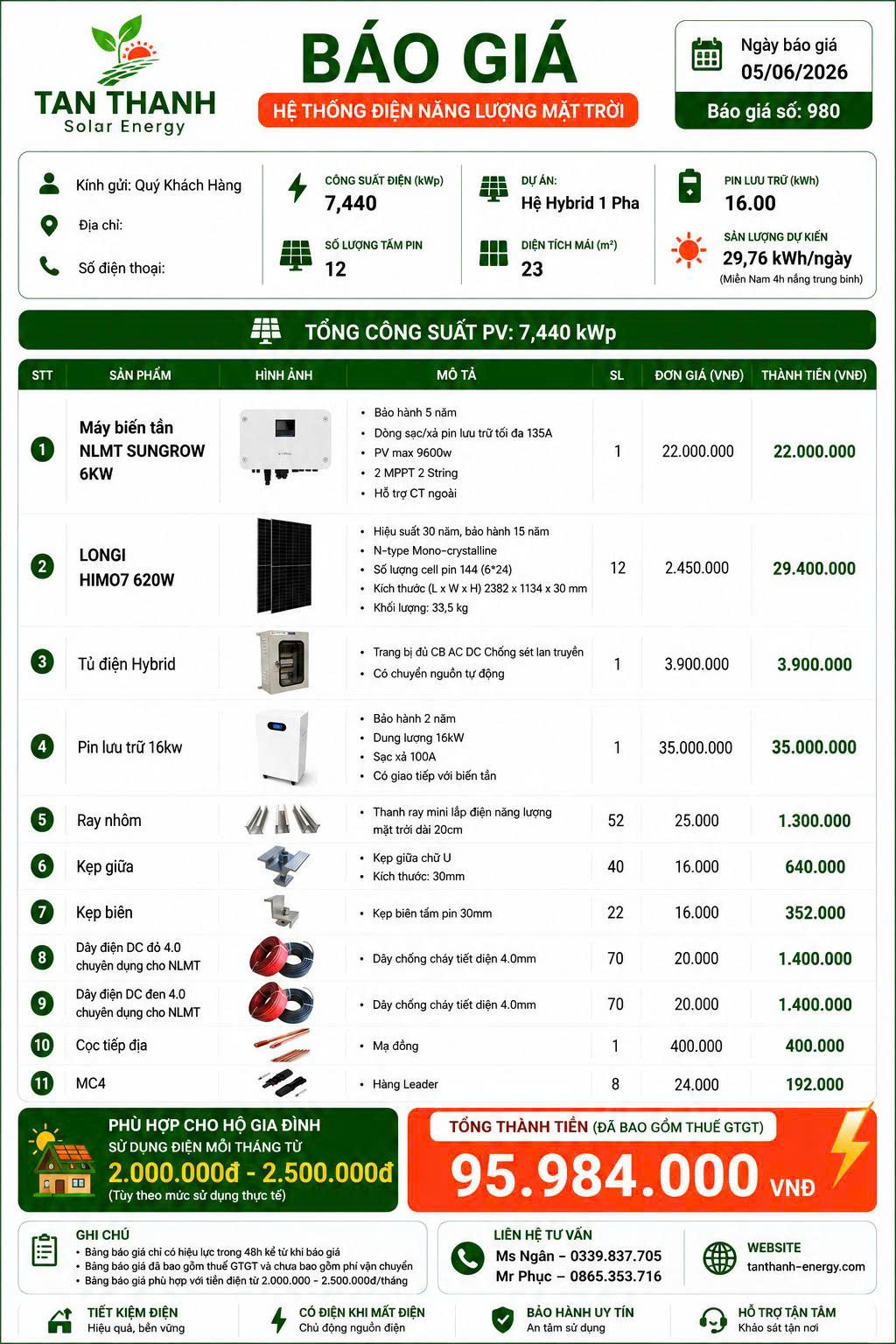Click the phone icon beside Số điện thoại
This screenshot has width=896, height=1344.
(x=50, y=266)
